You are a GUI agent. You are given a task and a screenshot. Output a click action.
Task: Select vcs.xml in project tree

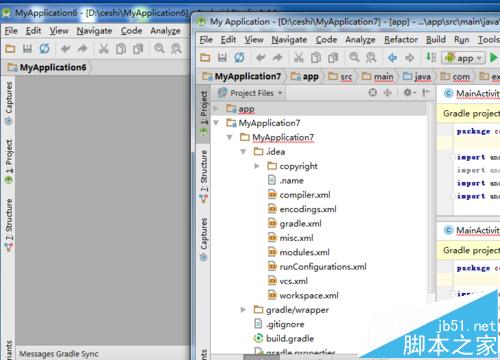[x=288, y=281]
